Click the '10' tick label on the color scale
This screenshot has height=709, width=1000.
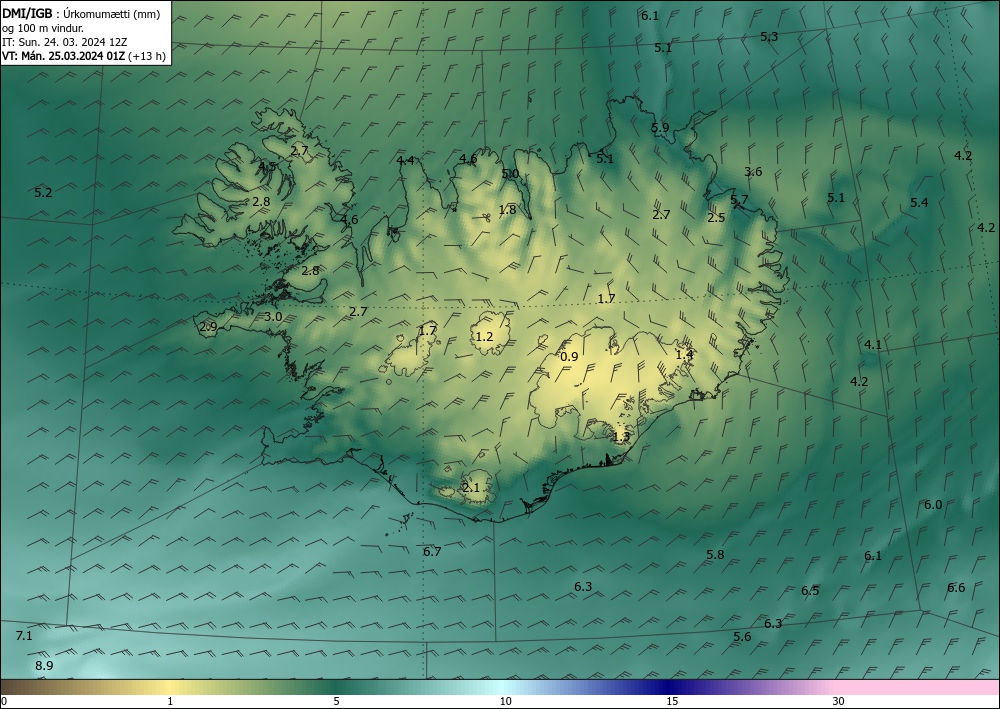click(505, 701)
